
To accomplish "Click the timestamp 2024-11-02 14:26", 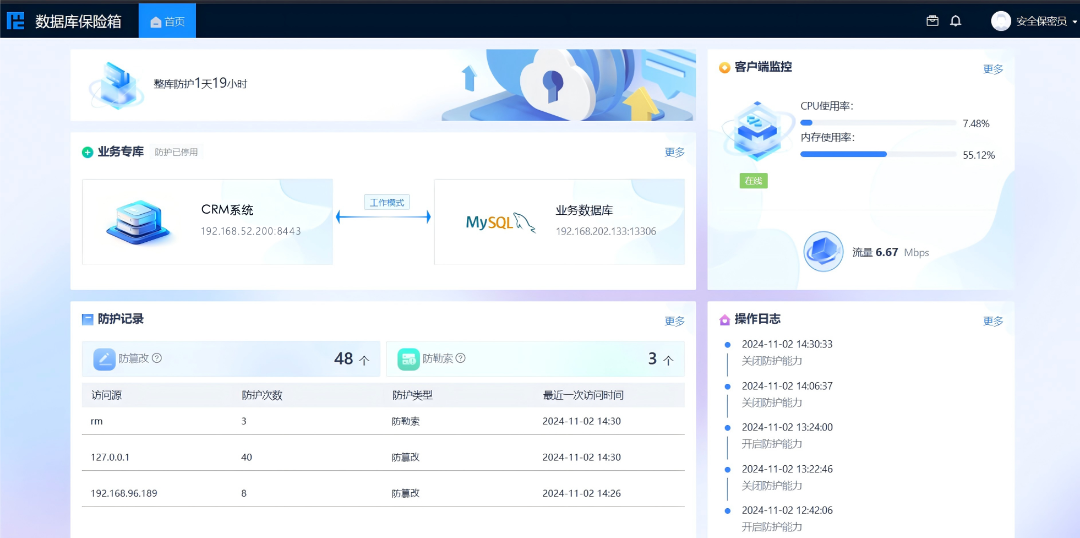I will [x=582, y=493].
